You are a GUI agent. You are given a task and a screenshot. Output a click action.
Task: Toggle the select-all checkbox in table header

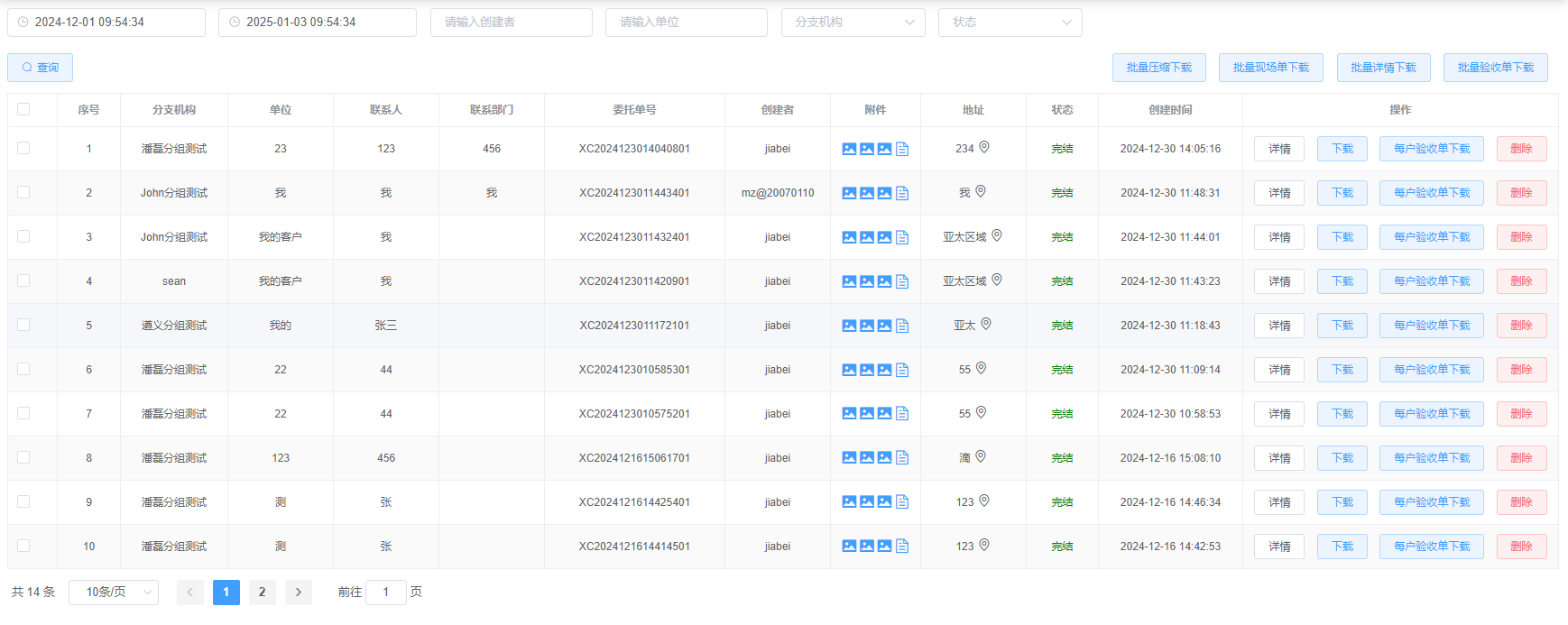click(x=23, y=109)
